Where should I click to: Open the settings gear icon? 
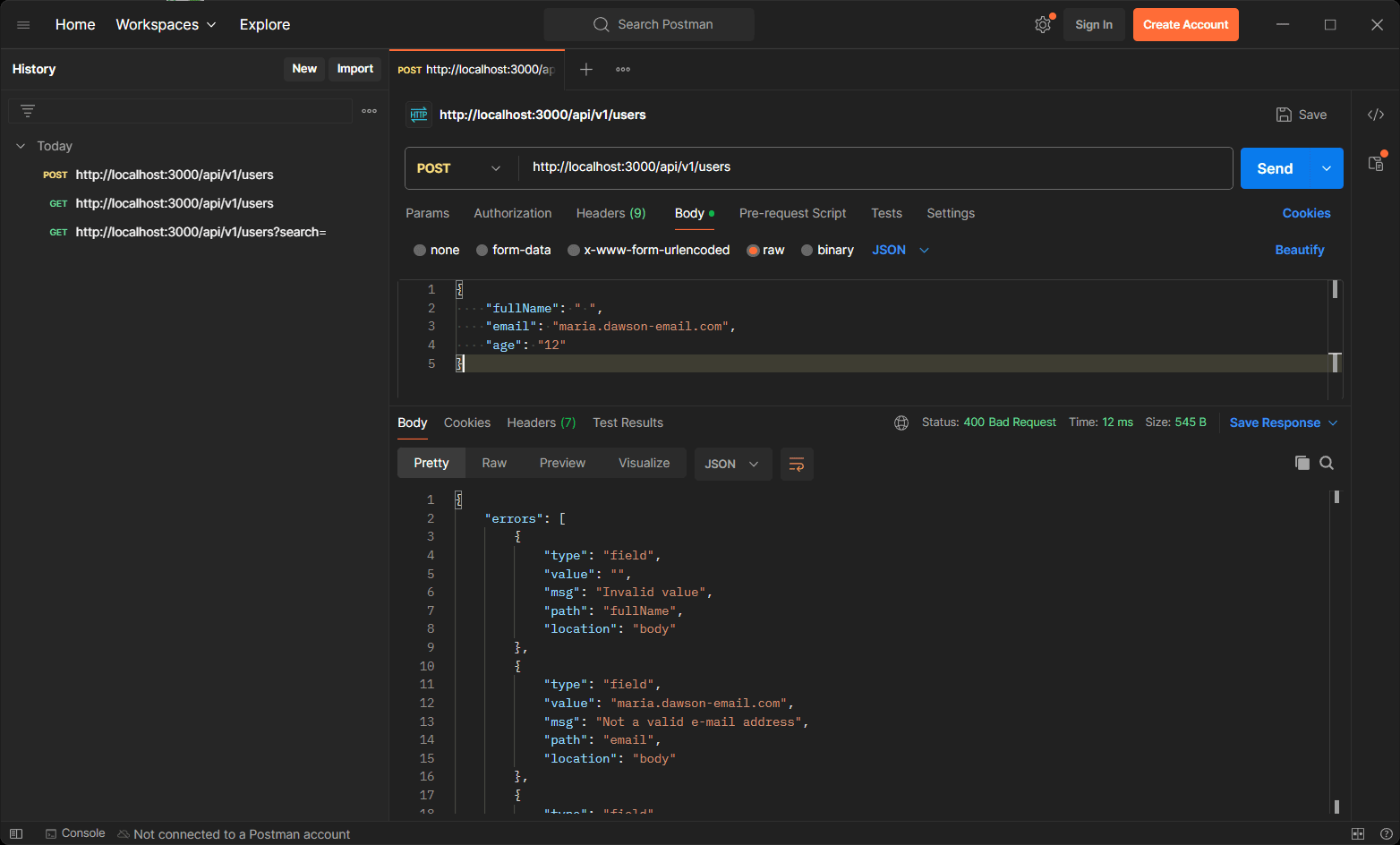[1042, 25]
